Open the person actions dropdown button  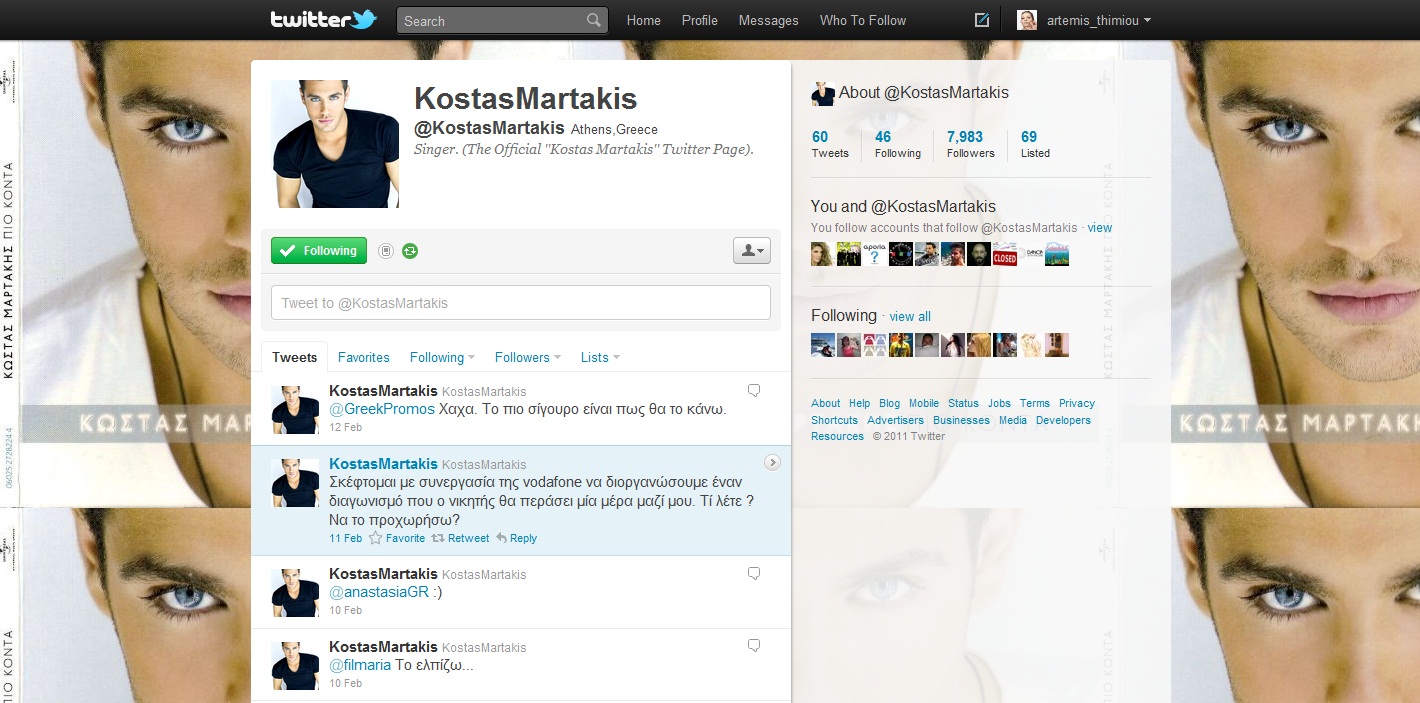[x=752, y=251]
